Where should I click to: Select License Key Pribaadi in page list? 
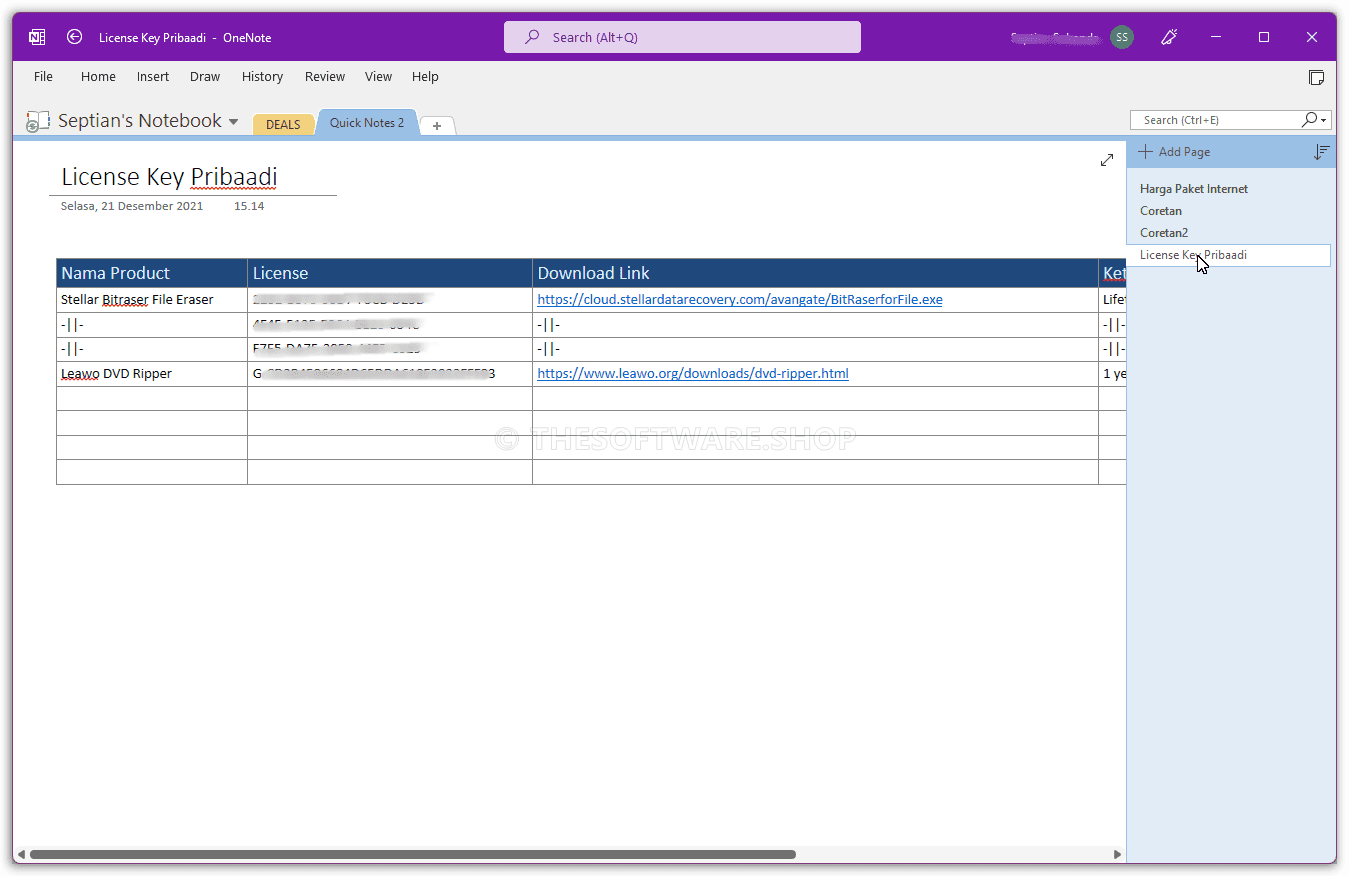click(x=1229, y=255)
